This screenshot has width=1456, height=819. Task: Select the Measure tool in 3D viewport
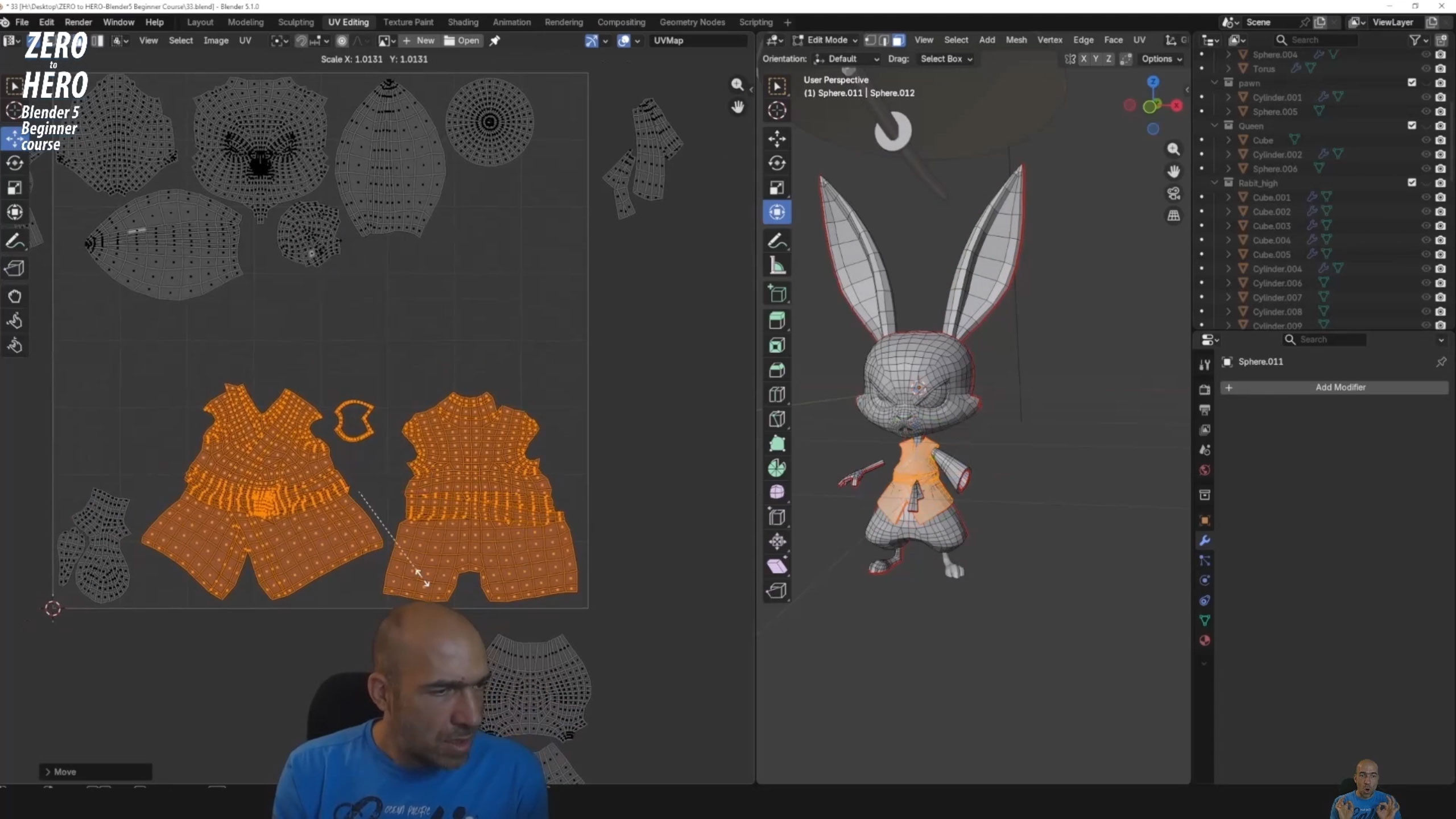(x=777, y=266)
